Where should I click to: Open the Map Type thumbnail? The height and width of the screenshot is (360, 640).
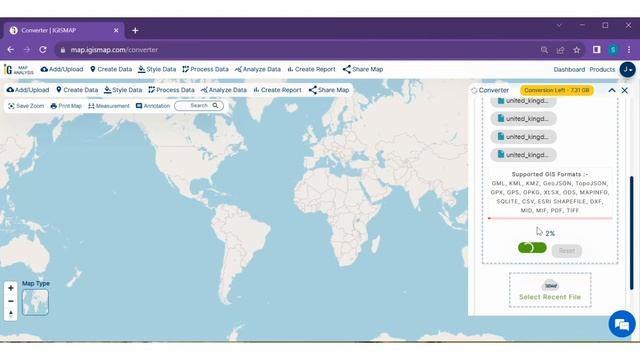(35, 302)
